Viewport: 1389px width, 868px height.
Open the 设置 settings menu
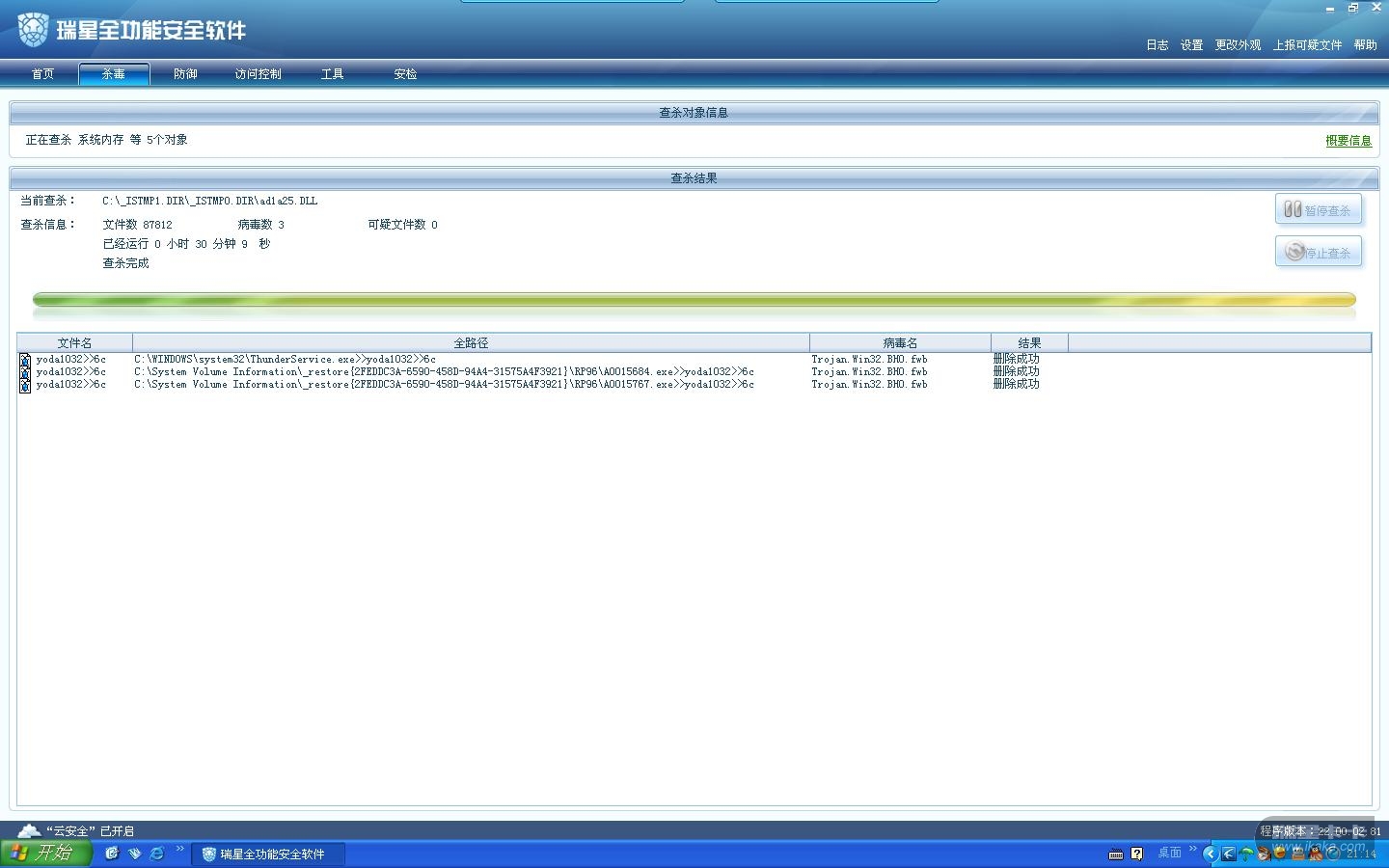coord(1192,45)
